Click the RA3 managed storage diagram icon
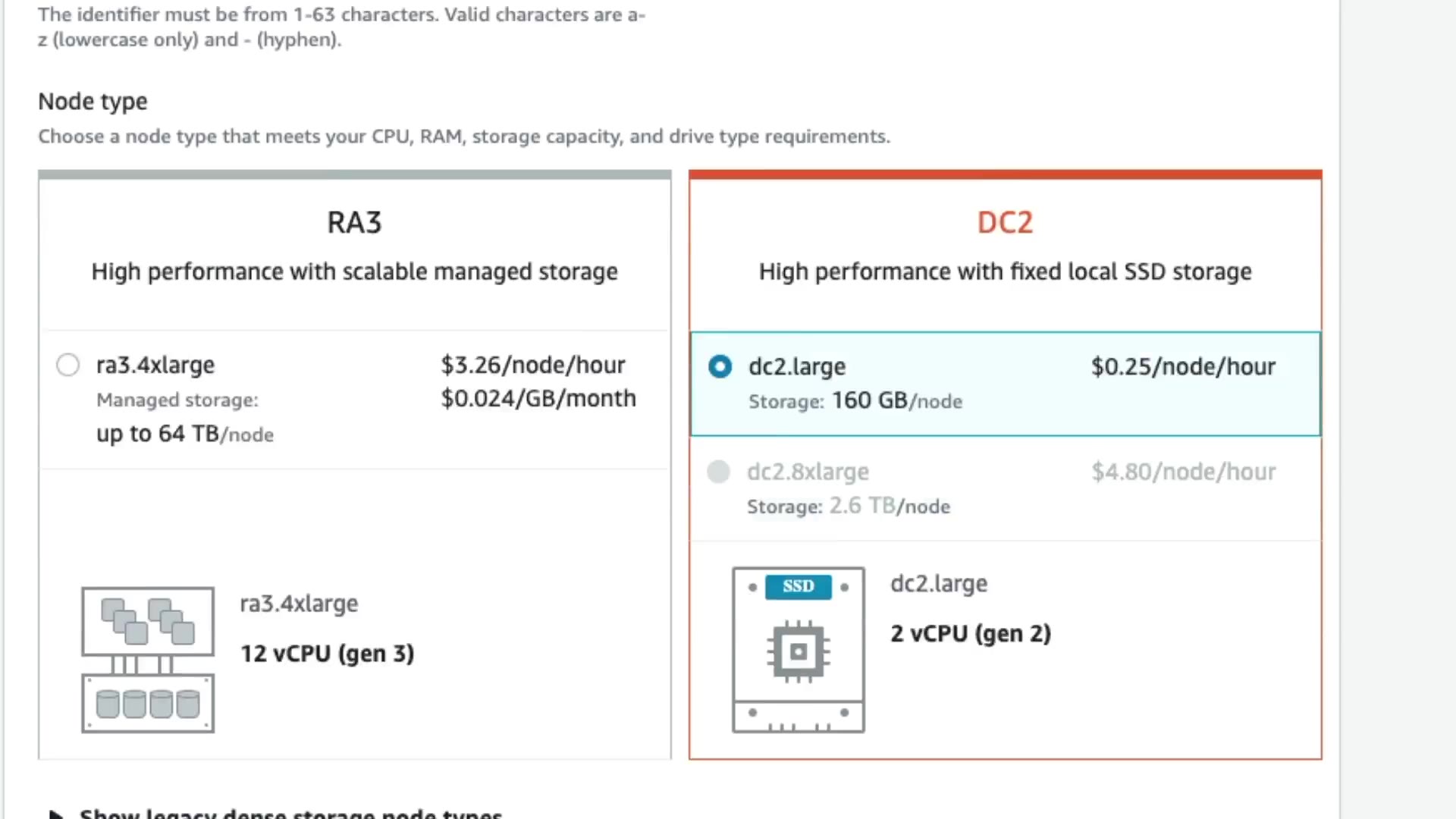1456x819 pixels. pos(148,659)
